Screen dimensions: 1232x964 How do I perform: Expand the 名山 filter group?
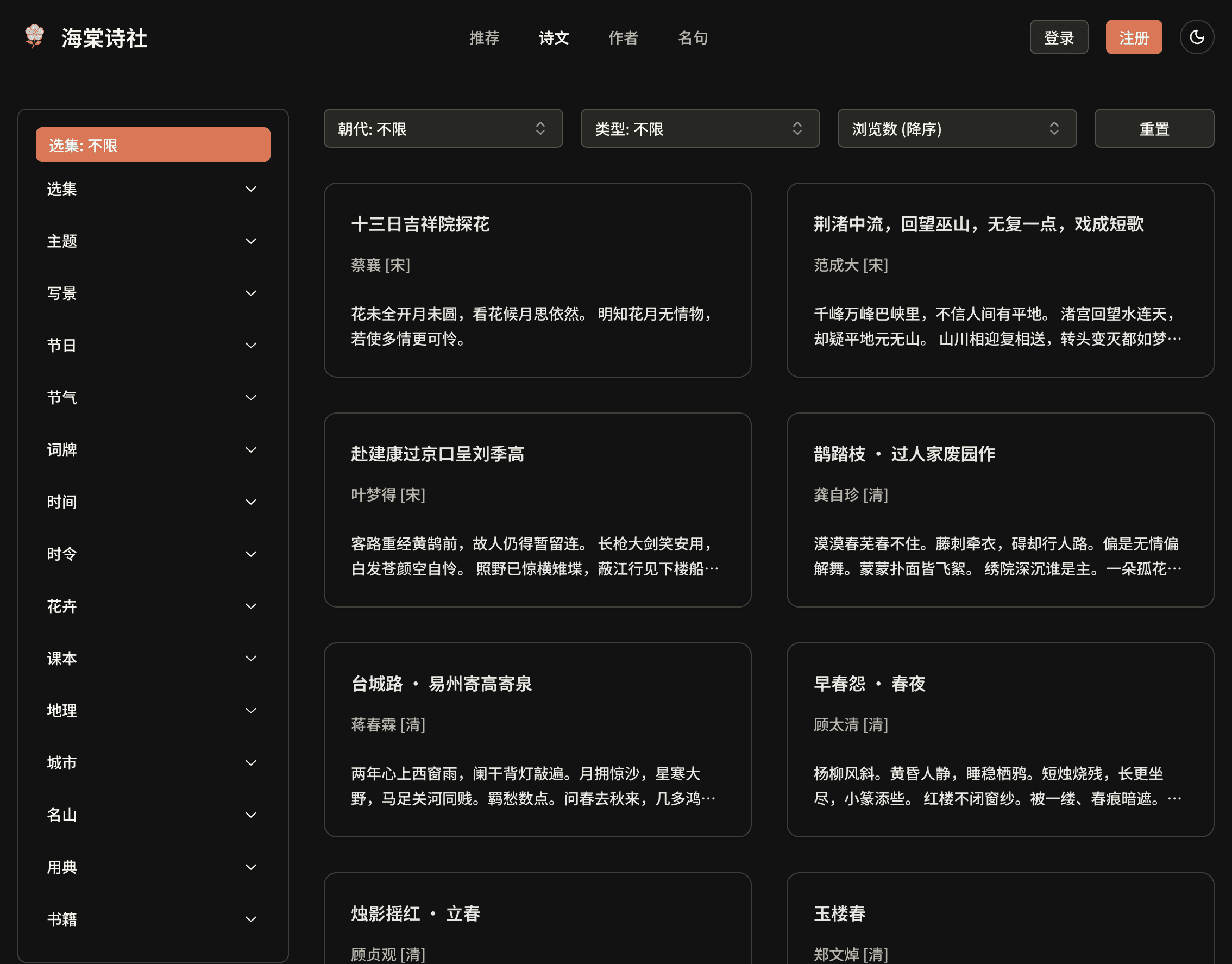[x=152, y=815]
